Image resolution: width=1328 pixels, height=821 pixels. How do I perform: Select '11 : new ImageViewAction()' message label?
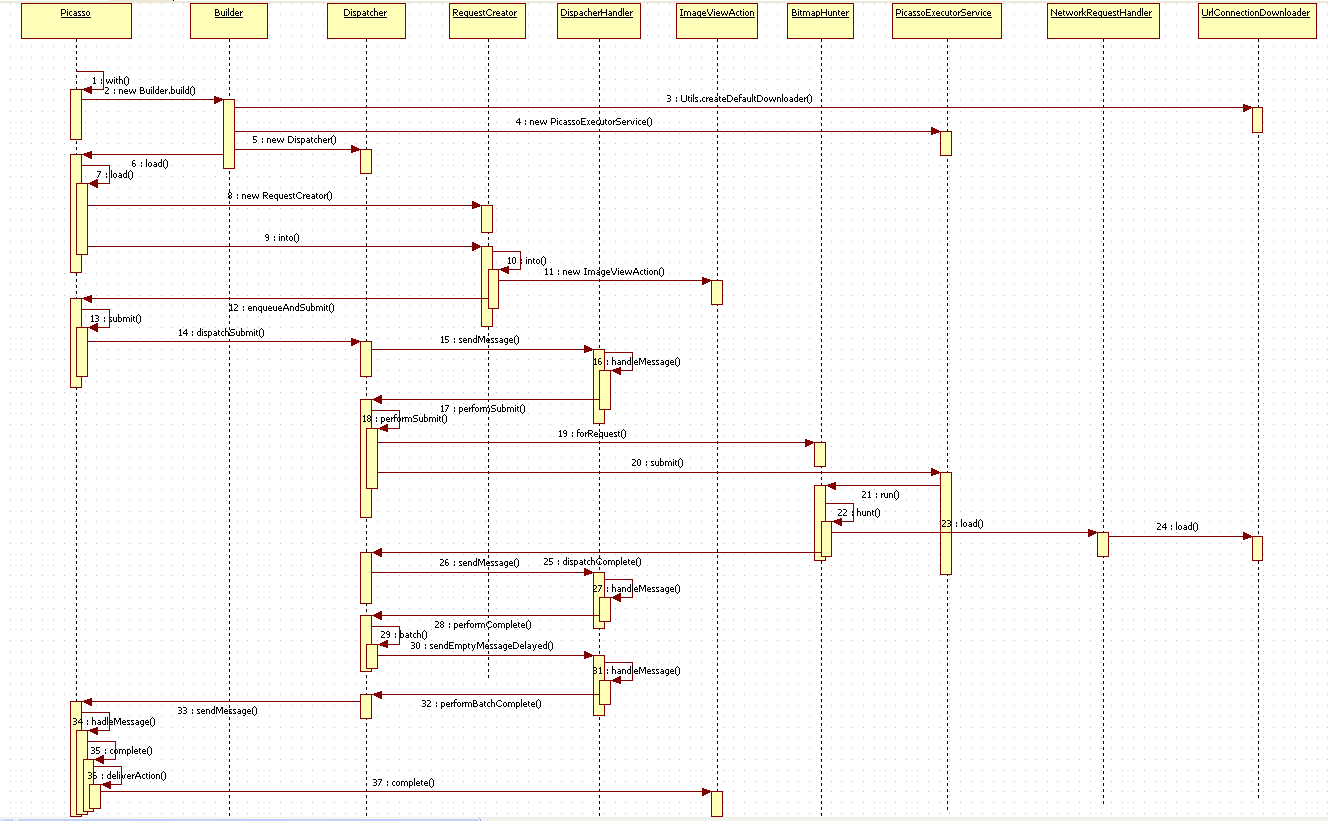click(604, 272)
